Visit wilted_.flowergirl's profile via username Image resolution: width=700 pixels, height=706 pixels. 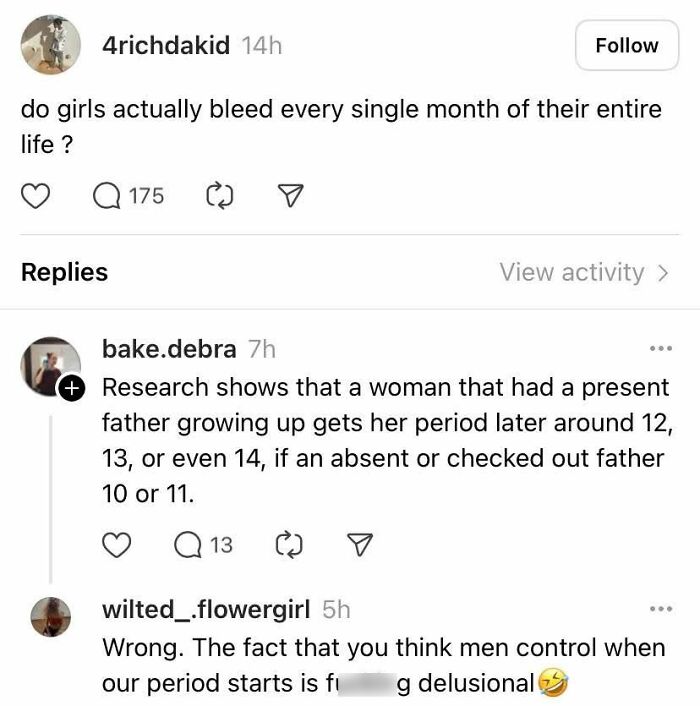point(206,608)
